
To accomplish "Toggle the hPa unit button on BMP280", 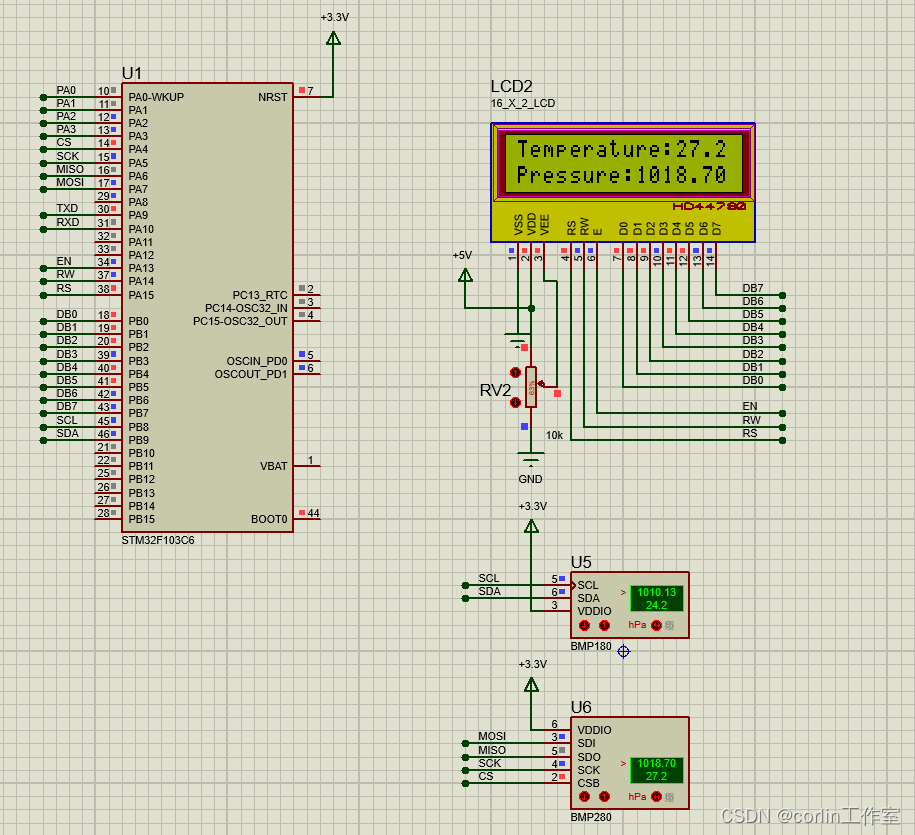I will 656,796.
